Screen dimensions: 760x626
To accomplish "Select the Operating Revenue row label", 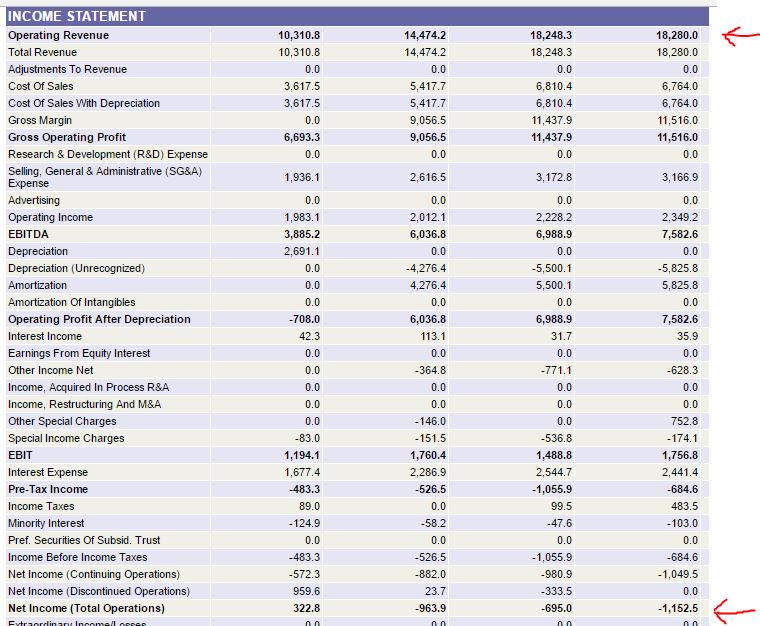I will 59,35.
